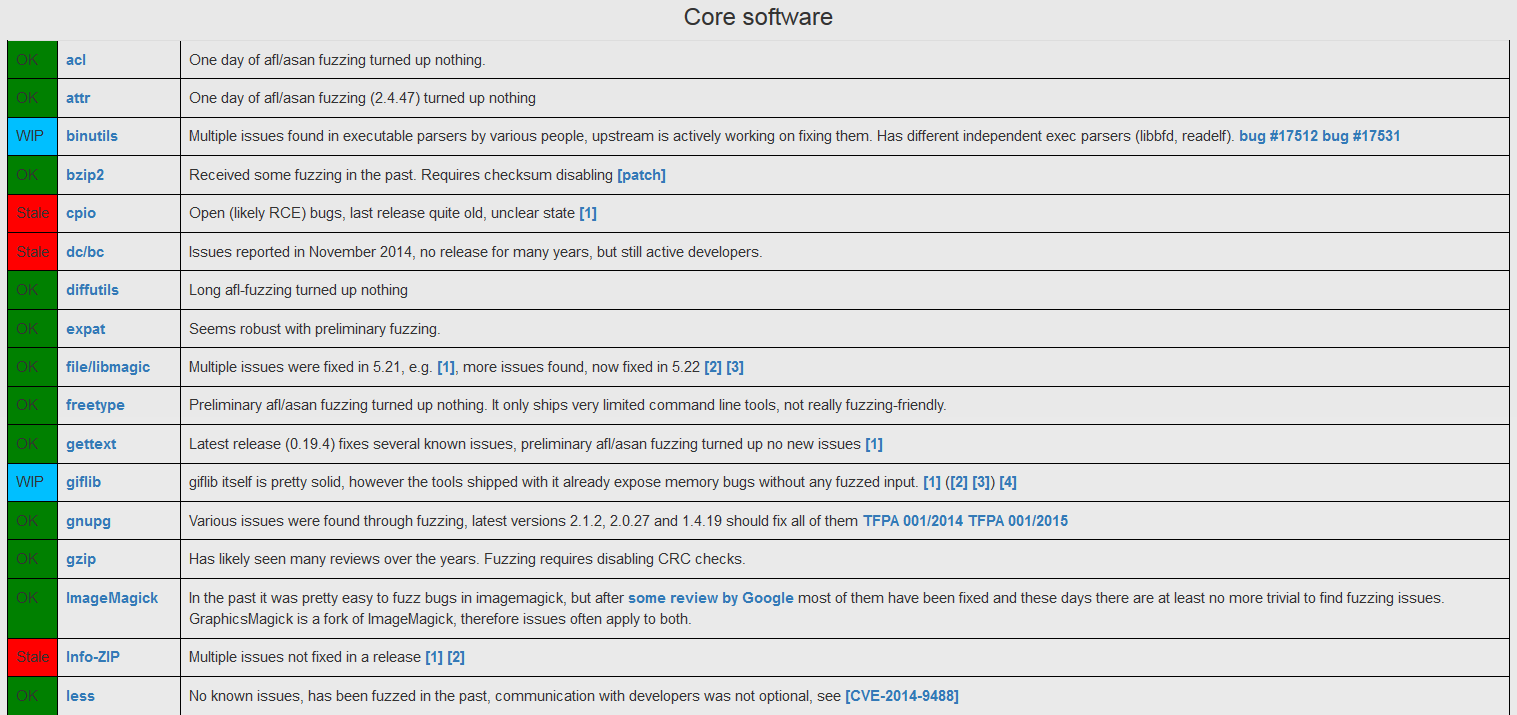This screenshot has width=1517, height=715.
Task: Open the Info-ZIP package link
Action: pyautogui.click(x=93, y=657)
